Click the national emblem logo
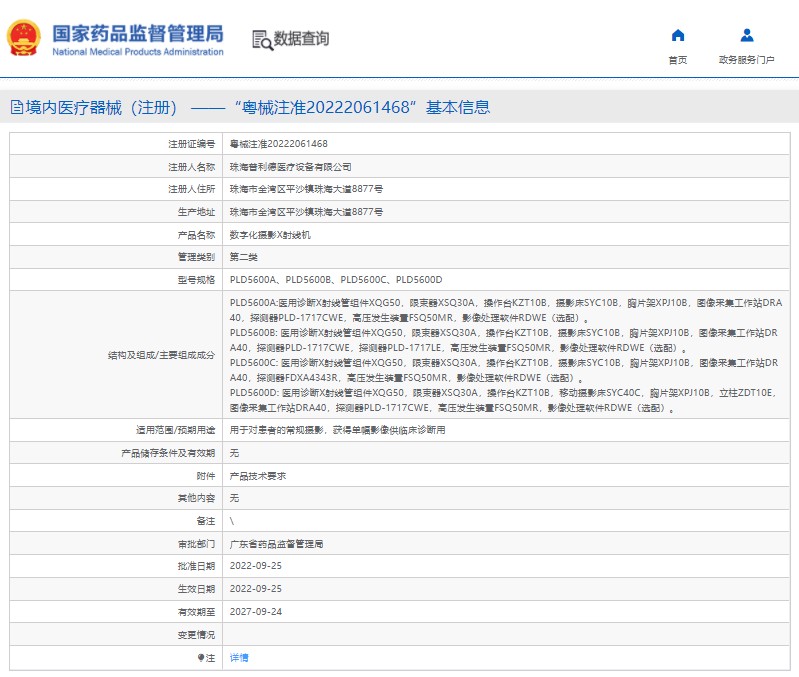Image resolution: width=799 pixels, height=677 pixels. [24, 38]
